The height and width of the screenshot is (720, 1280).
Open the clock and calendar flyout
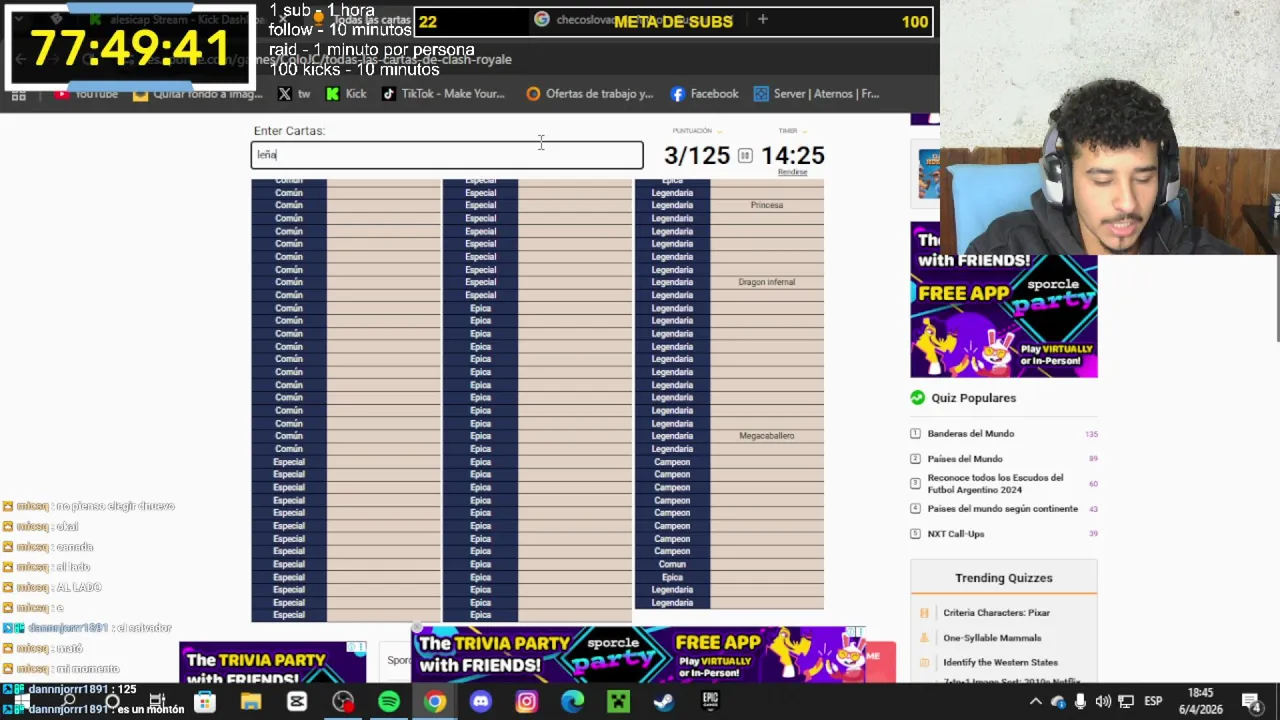[1200, 701]
